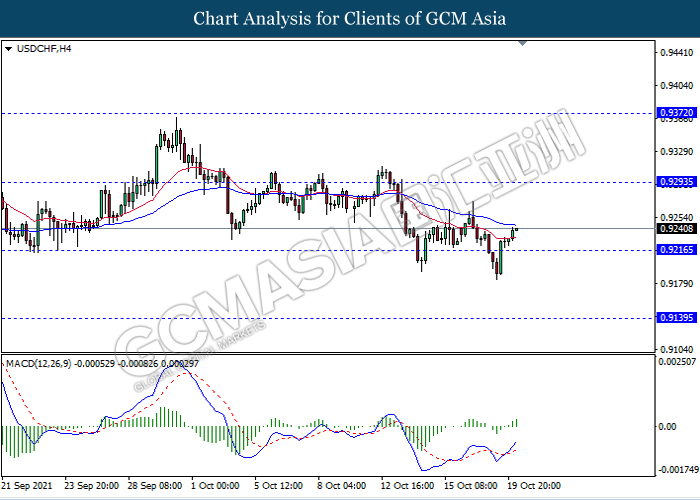Click the 0.91040 price axis value
Image resolution: width=700 pixels, height=500 pixels.
pyautogui.click(x=677, y=350)
